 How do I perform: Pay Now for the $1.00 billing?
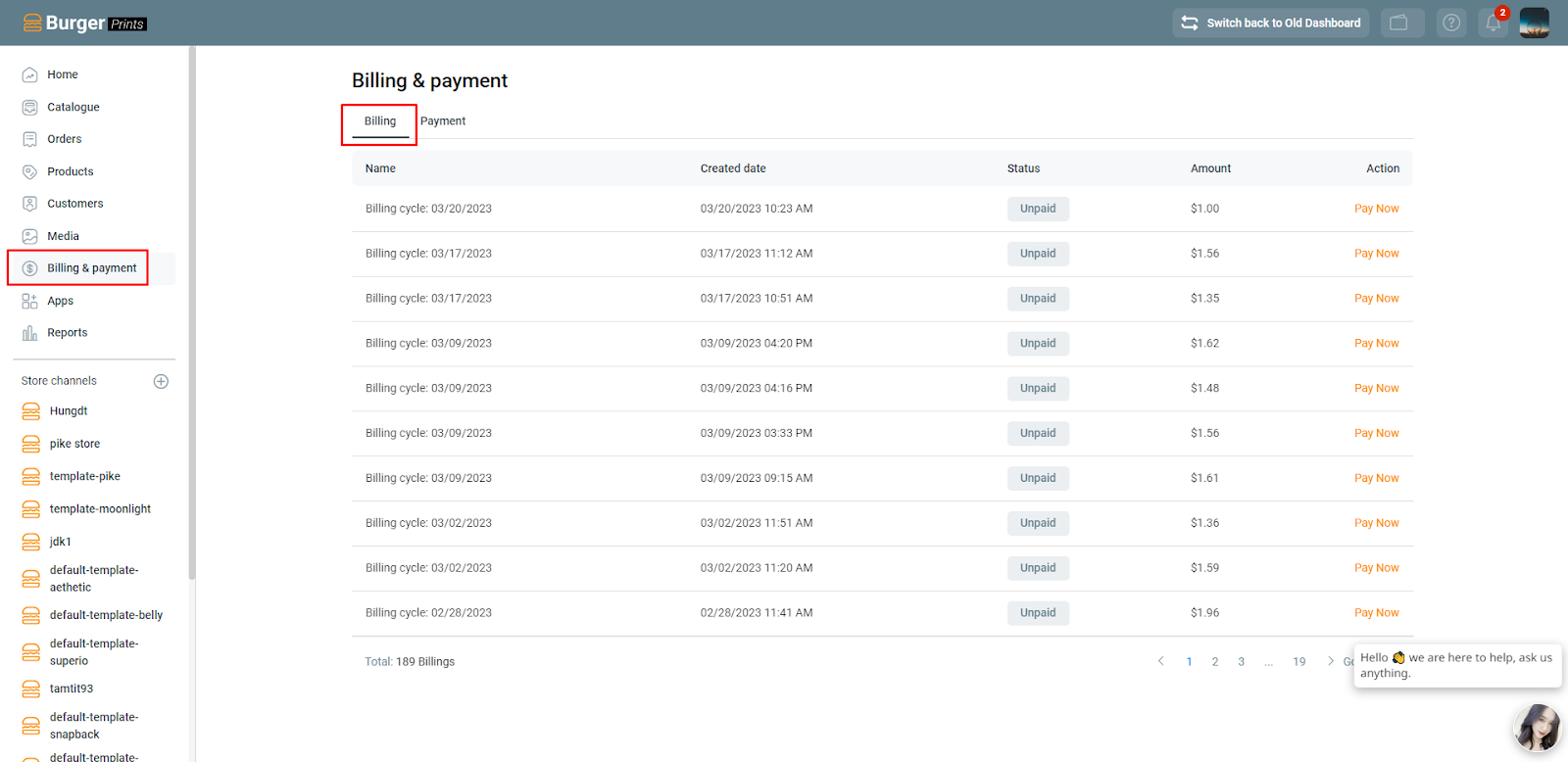click(1377, 209)
